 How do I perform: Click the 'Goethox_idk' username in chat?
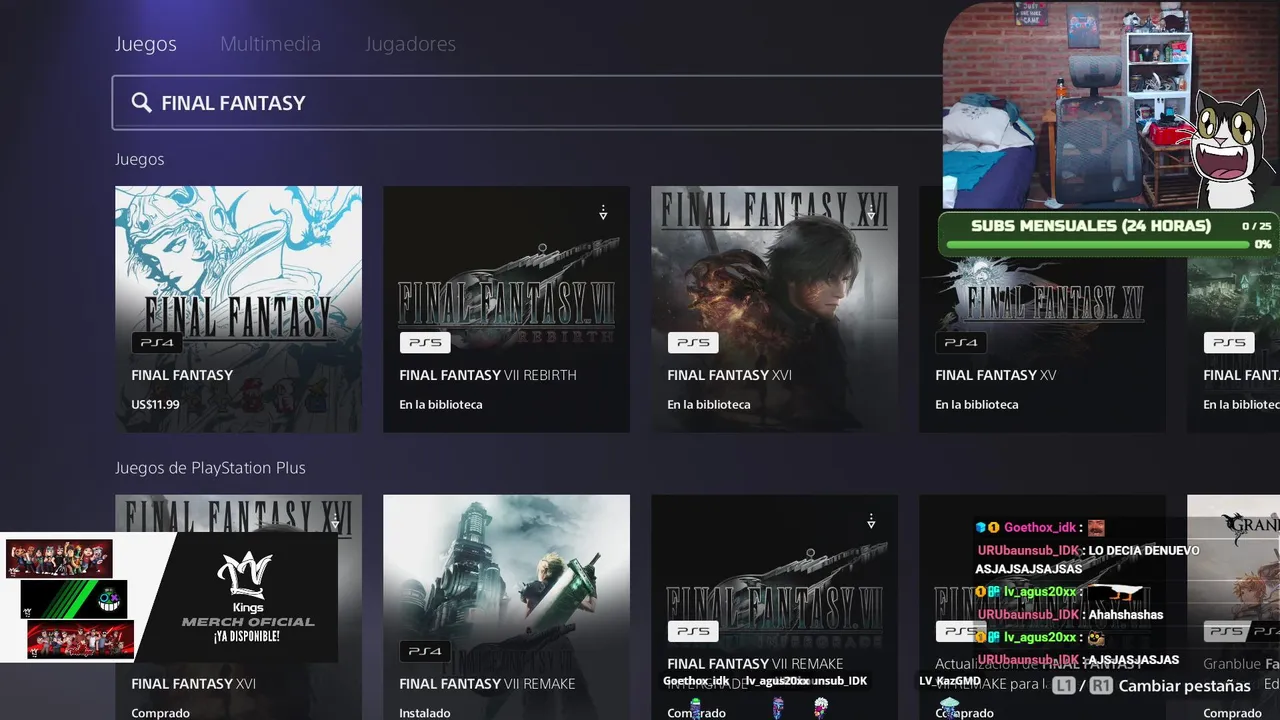coord(1040,527)
